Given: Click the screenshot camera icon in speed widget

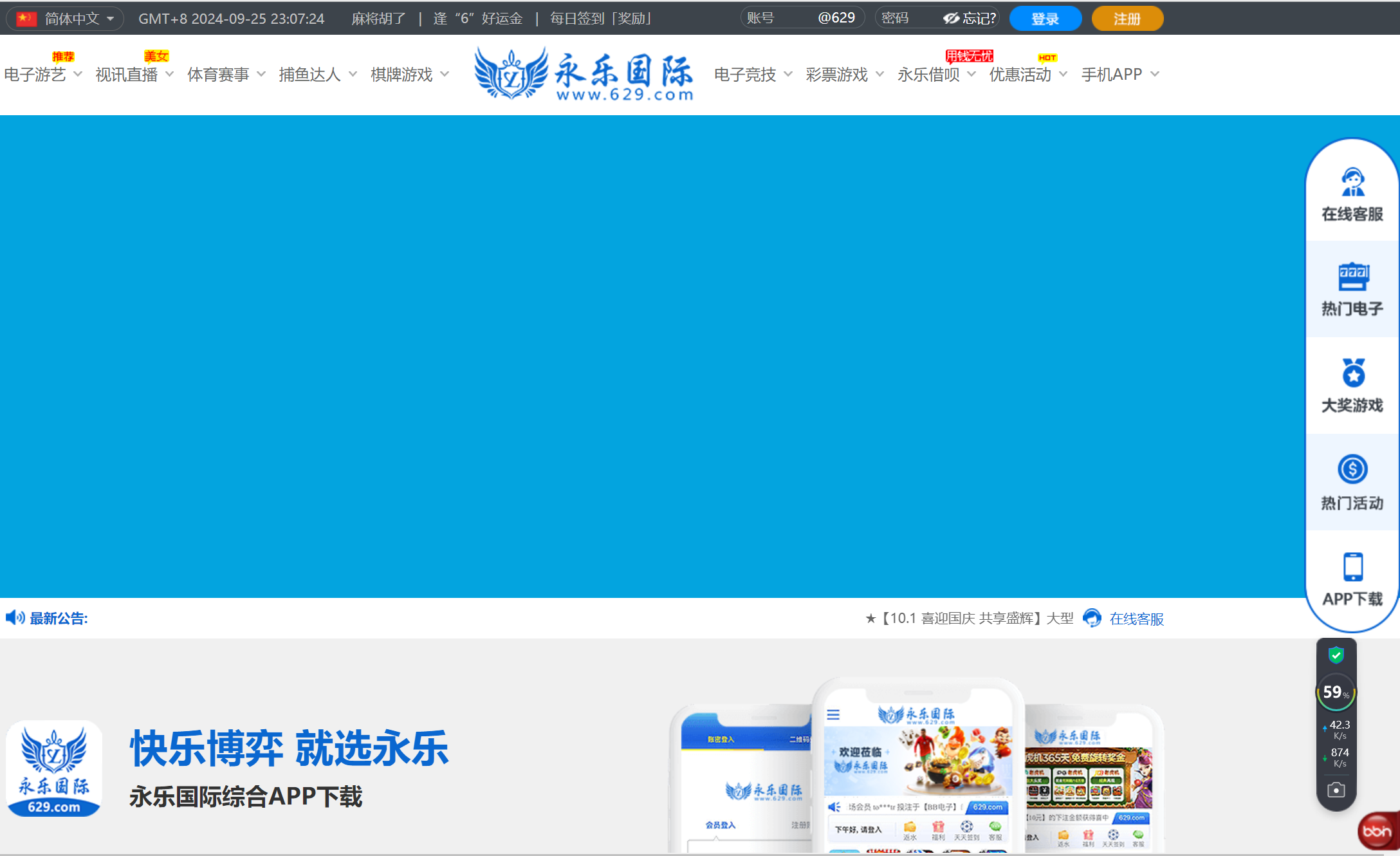Looking at the screenshot, I should click(x=1336, y=789).
